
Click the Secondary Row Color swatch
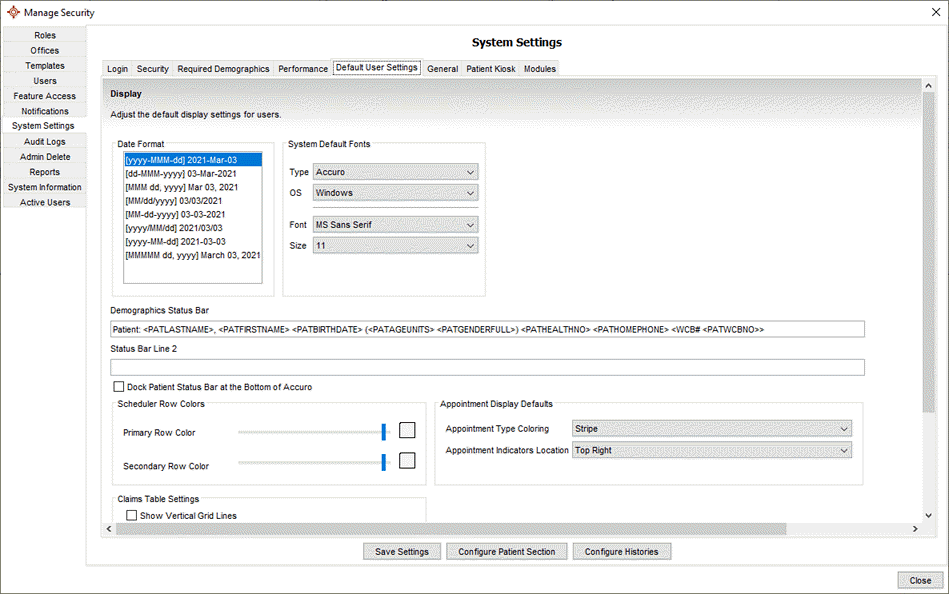tap(407, 461)
